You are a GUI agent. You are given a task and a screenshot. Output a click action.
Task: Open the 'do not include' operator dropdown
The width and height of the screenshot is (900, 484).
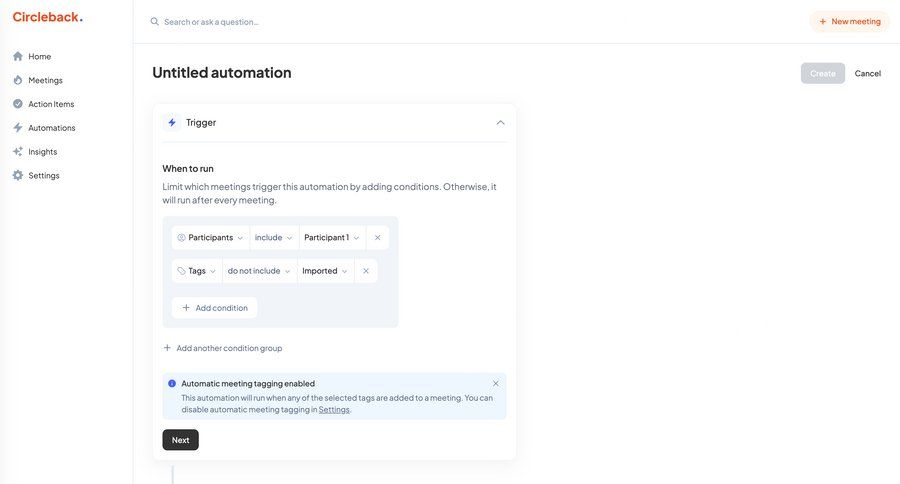click(x=259, y=271)
